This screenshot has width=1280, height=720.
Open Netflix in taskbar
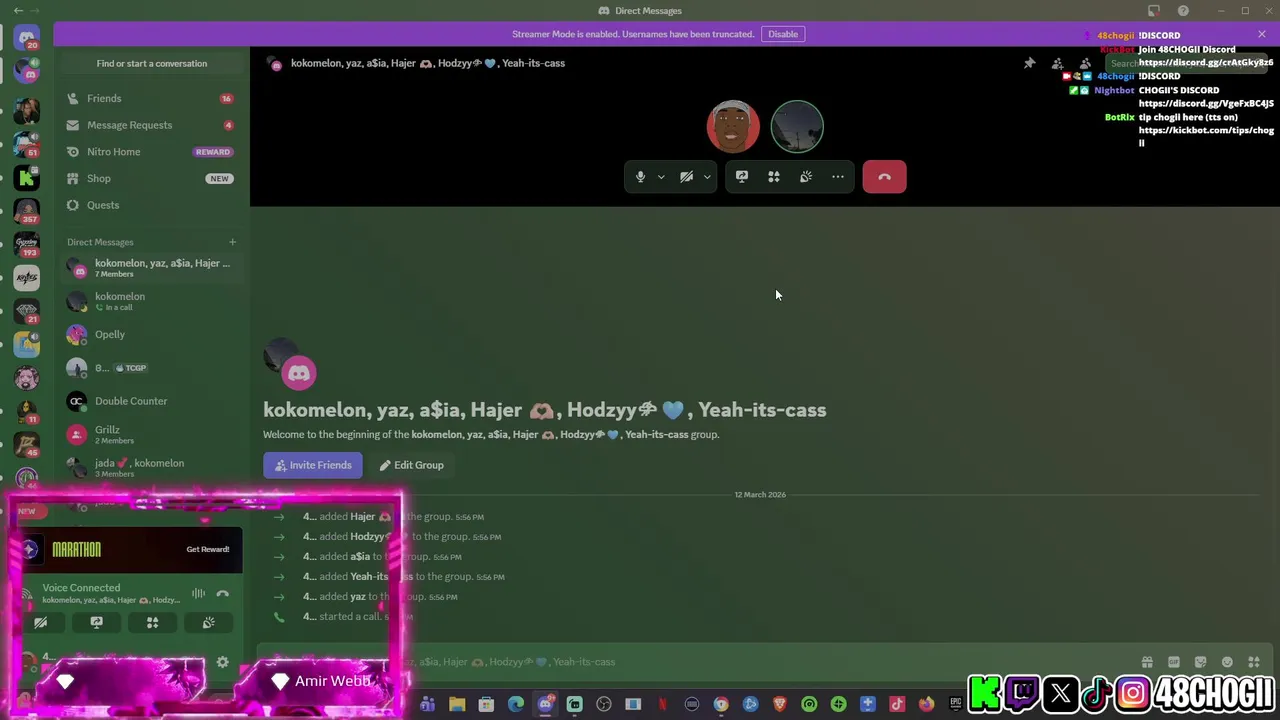pyautogui.click(x=662, y=705)
